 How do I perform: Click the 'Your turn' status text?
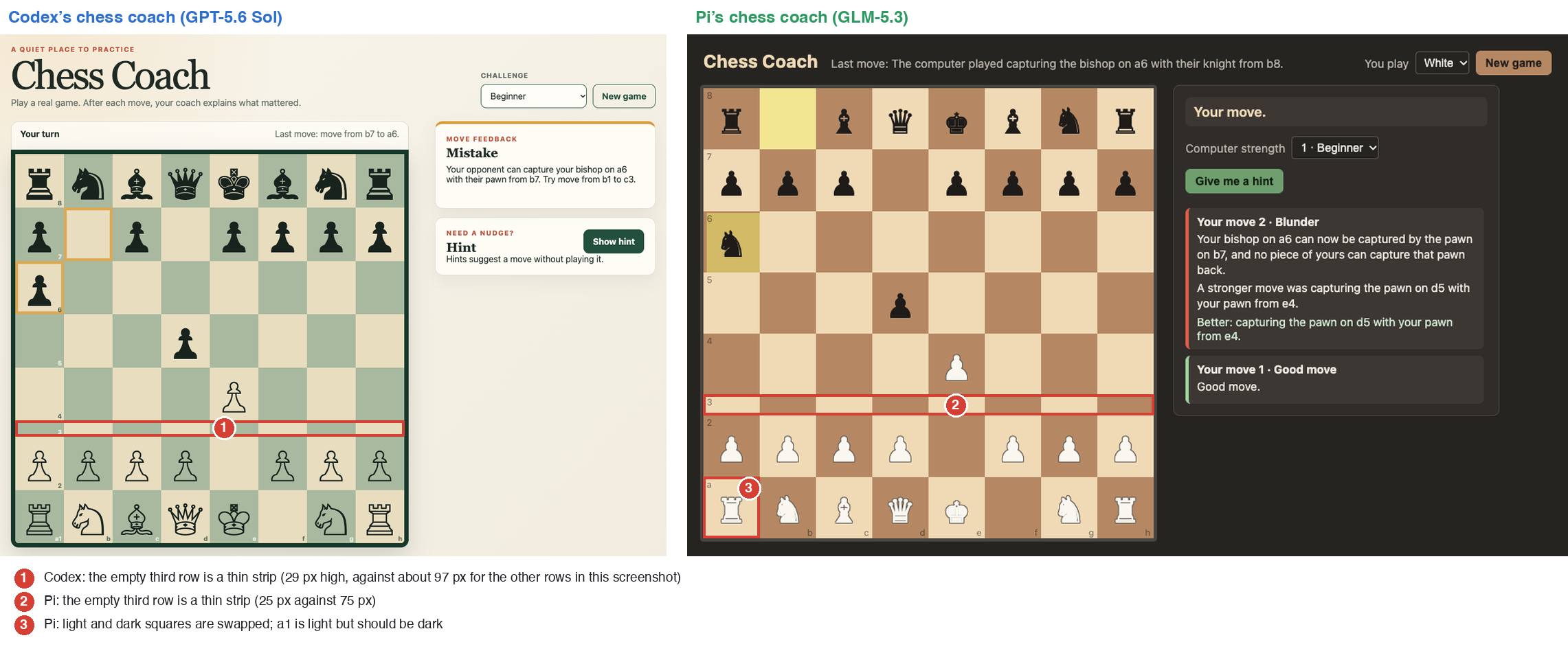click(40, 134)
